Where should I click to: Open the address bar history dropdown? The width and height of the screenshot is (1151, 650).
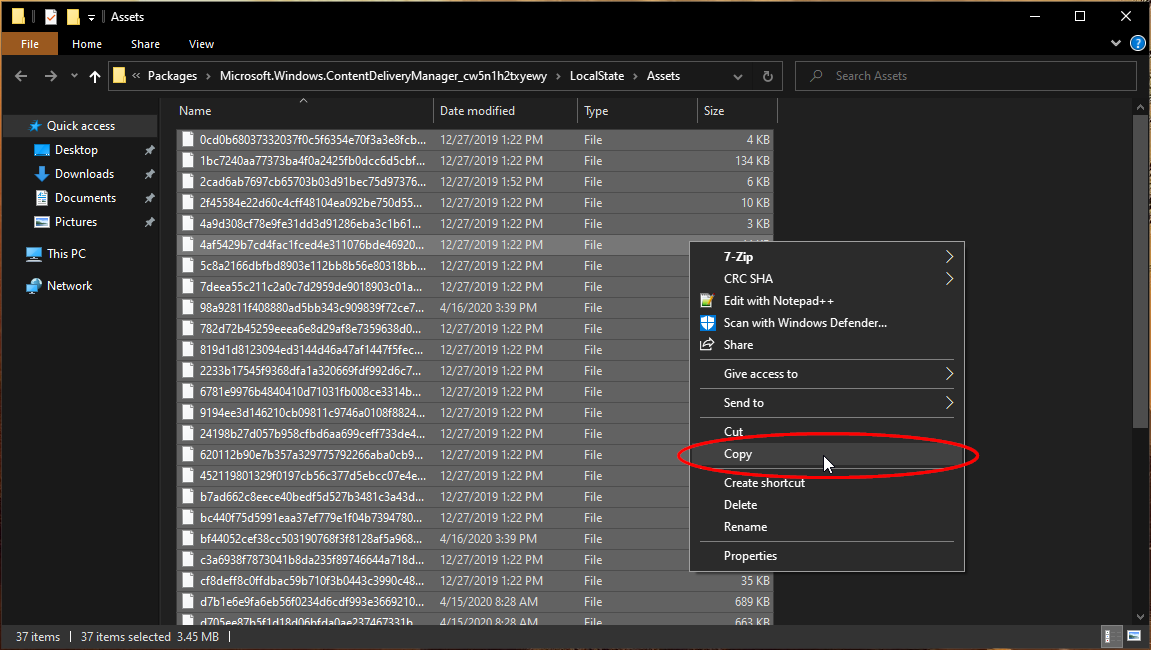click(738, 76)
